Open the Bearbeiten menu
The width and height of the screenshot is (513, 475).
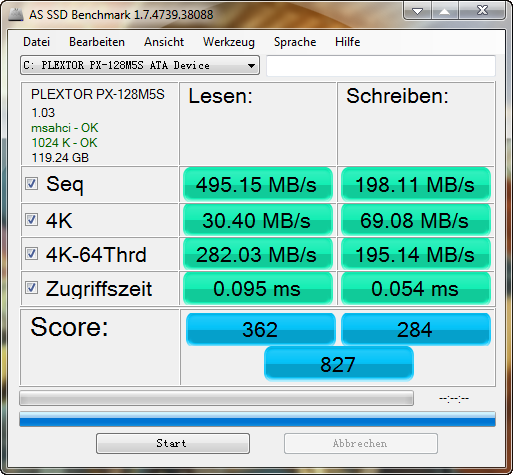pyautogui.click(x=97, y=42)
